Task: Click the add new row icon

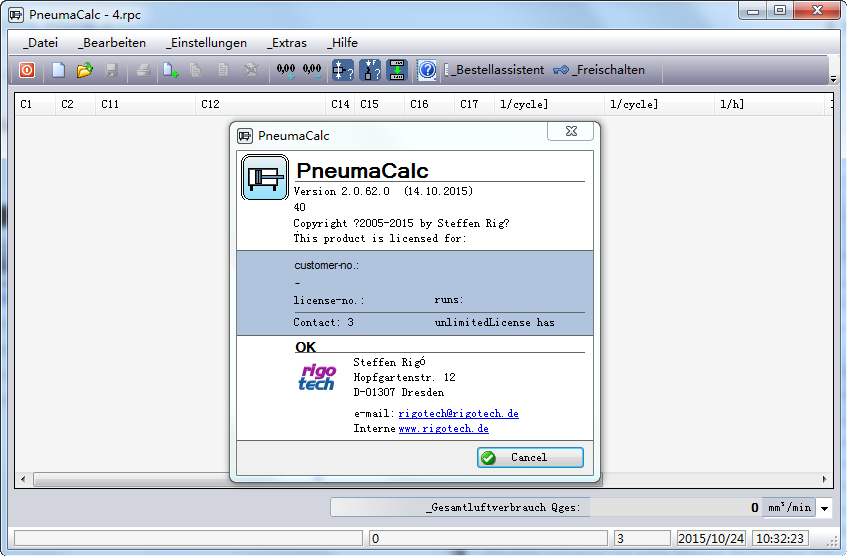Action: pos(171,70)
